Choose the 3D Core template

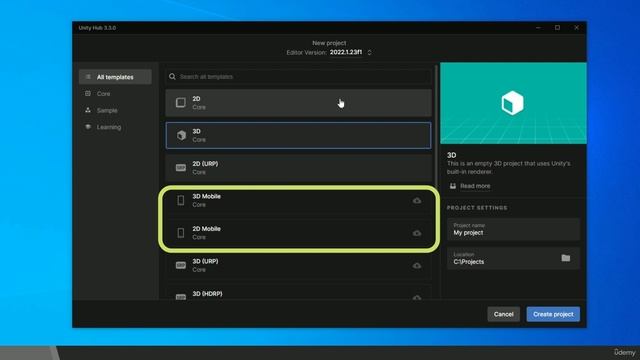(298, 136)
